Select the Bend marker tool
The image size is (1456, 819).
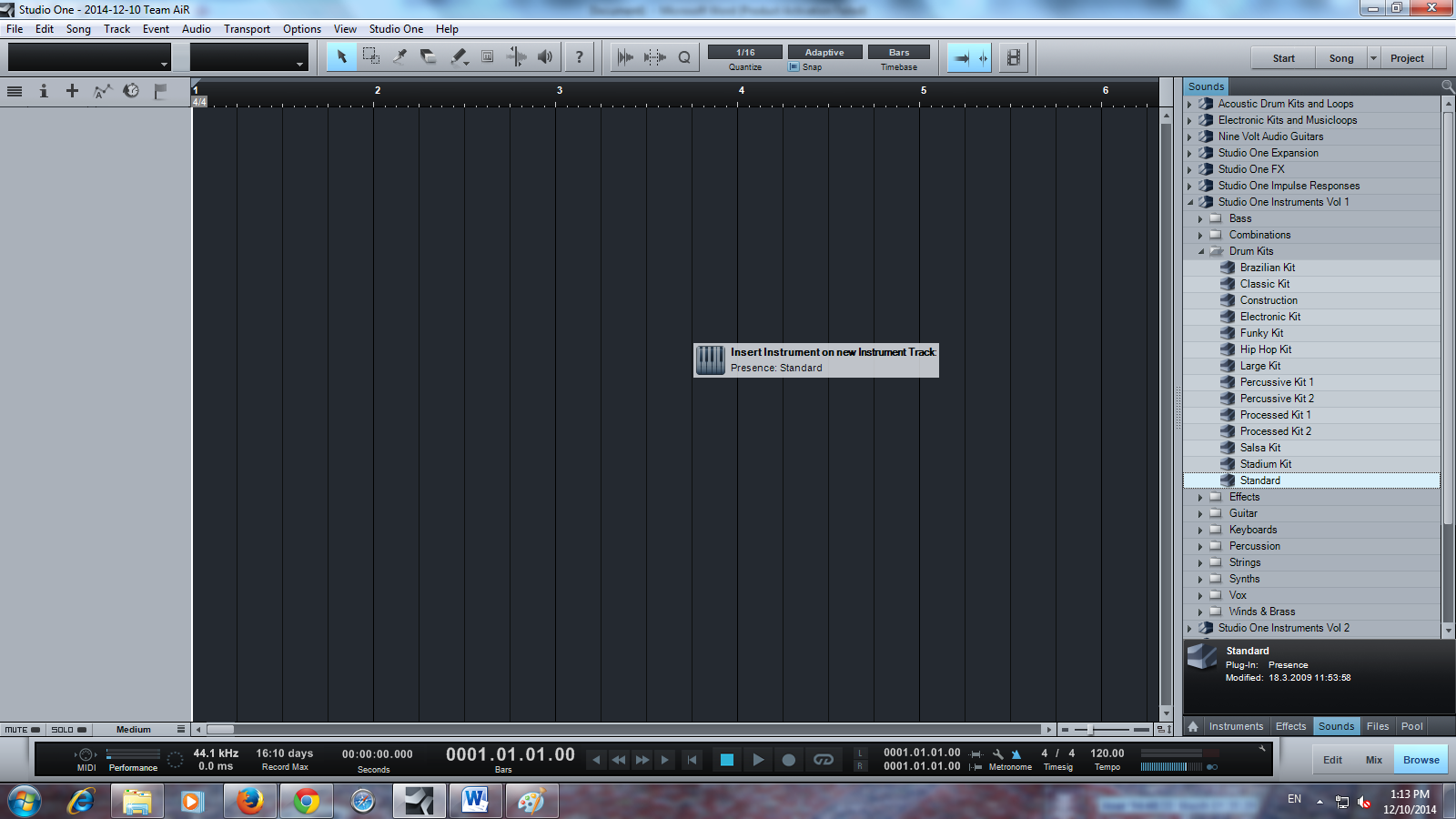click(x=516, y=56)
